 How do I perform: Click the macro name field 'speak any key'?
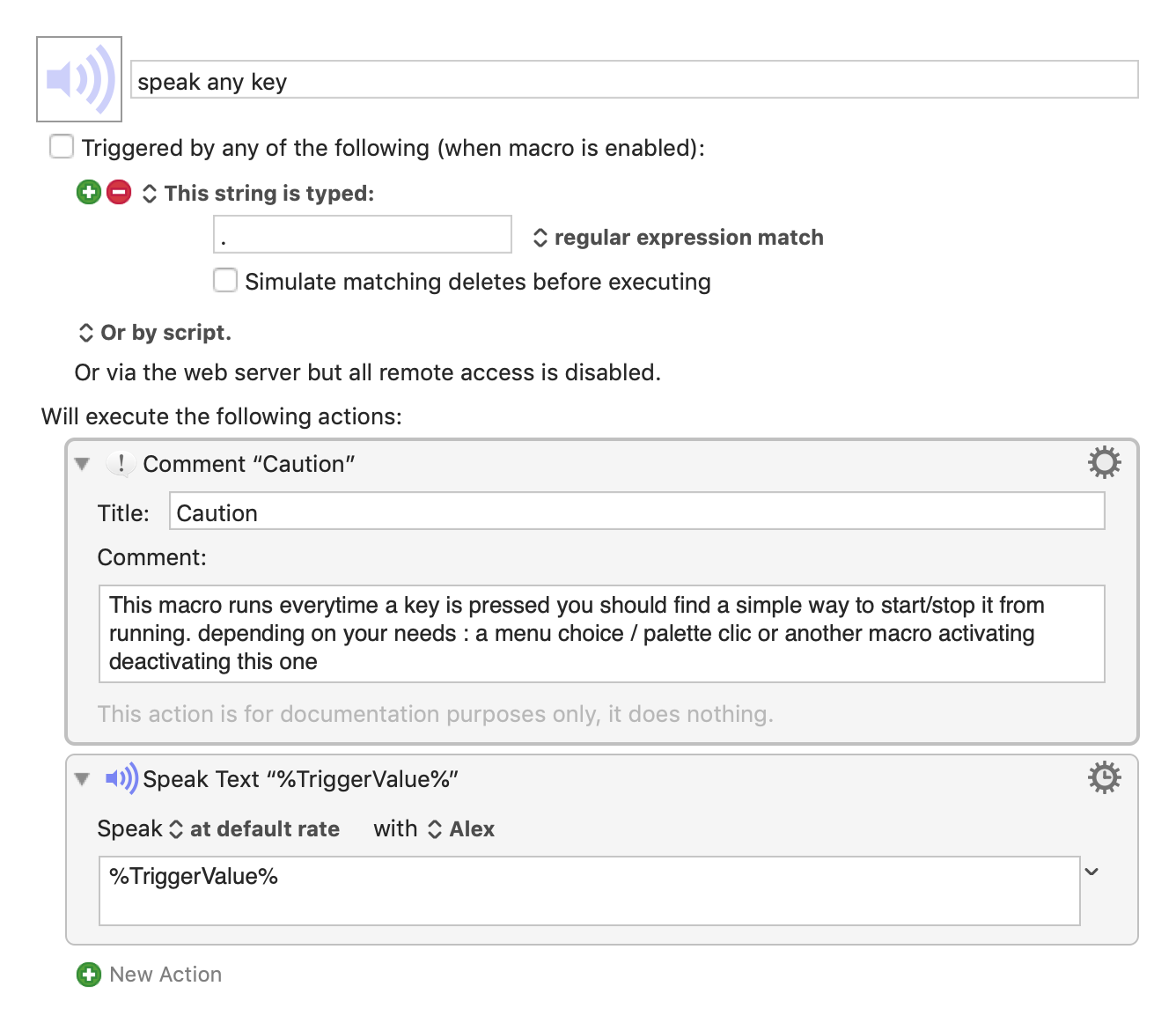(x=634, y=80)
